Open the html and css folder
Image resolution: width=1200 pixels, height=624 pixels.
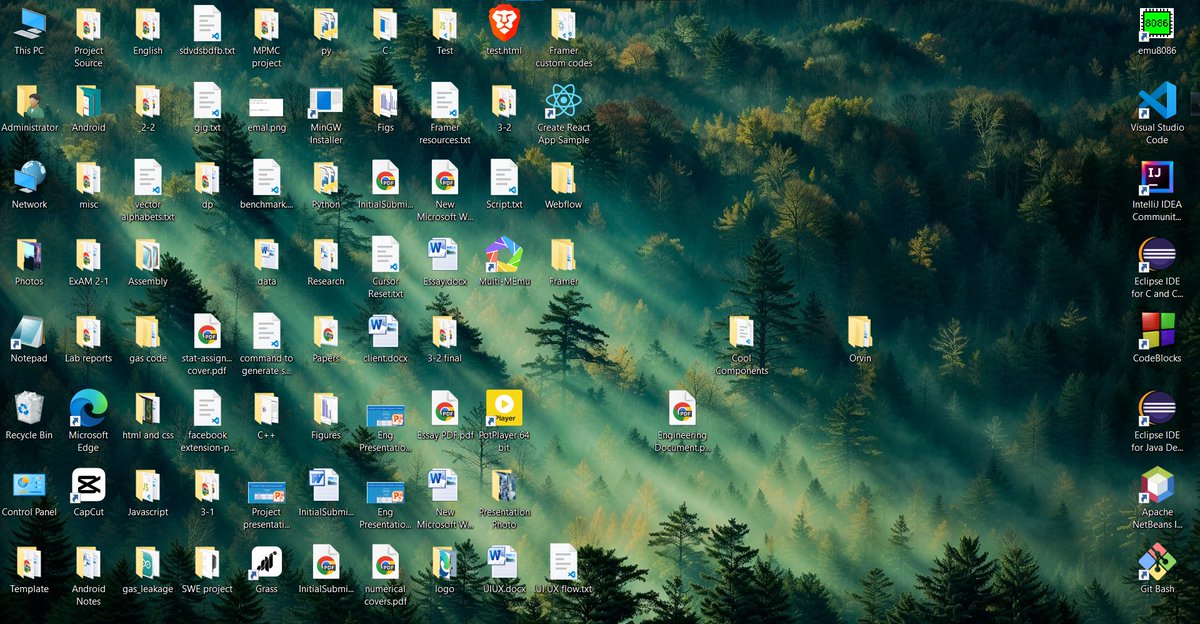[x=148, y=415]
